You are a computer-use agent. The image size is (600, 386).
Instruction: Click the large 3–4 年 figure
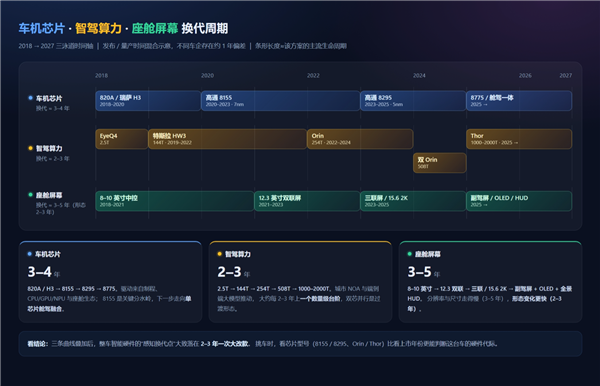44,272
